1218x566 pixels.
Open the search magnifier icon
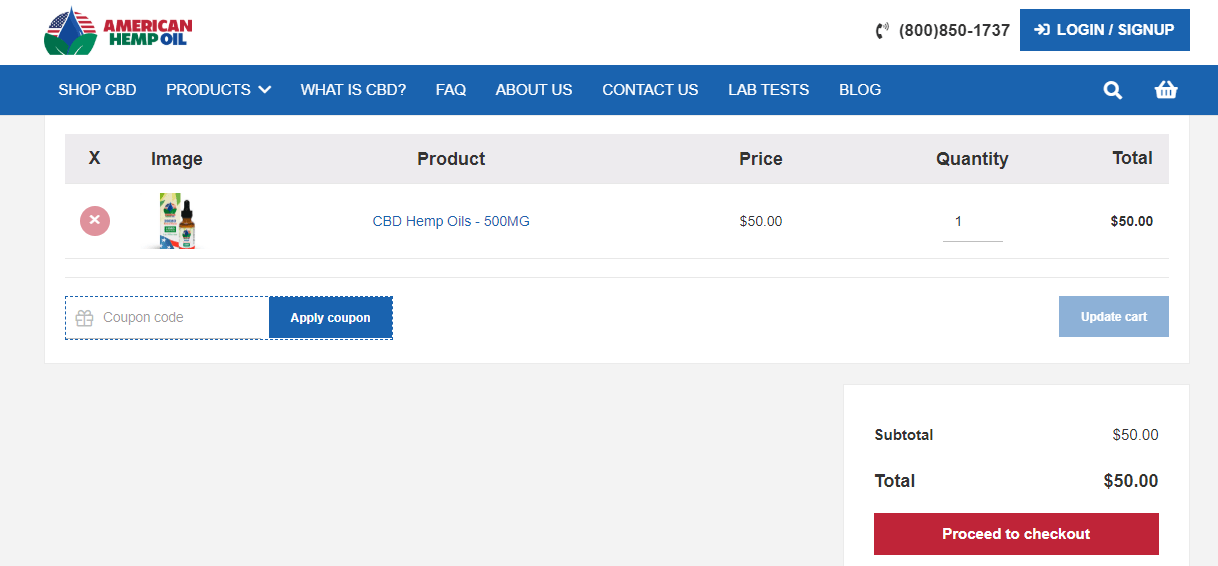(1112, 90)
